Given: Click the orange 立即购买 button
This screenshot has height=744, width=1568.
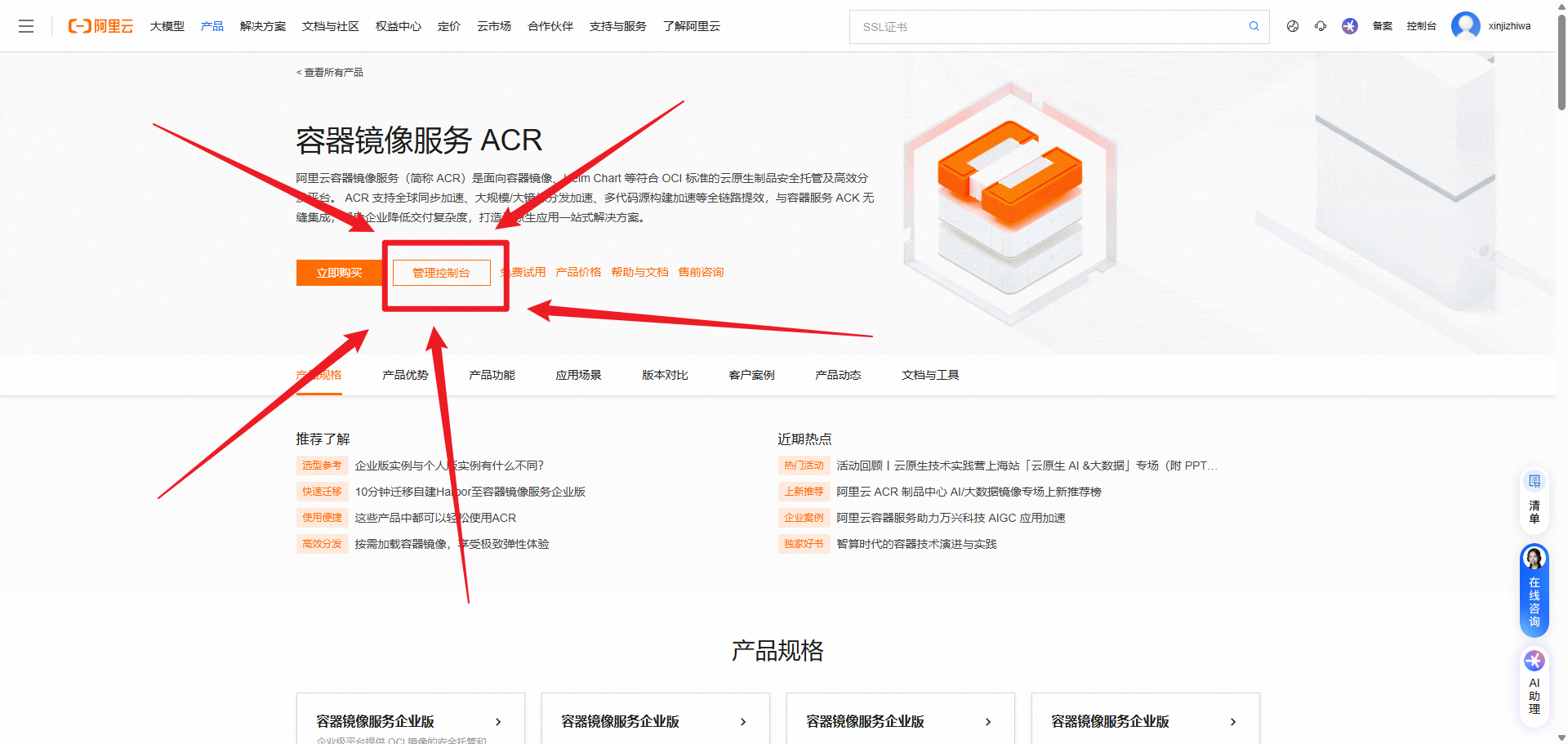Looking at the screenshot, I should [340, 273].
